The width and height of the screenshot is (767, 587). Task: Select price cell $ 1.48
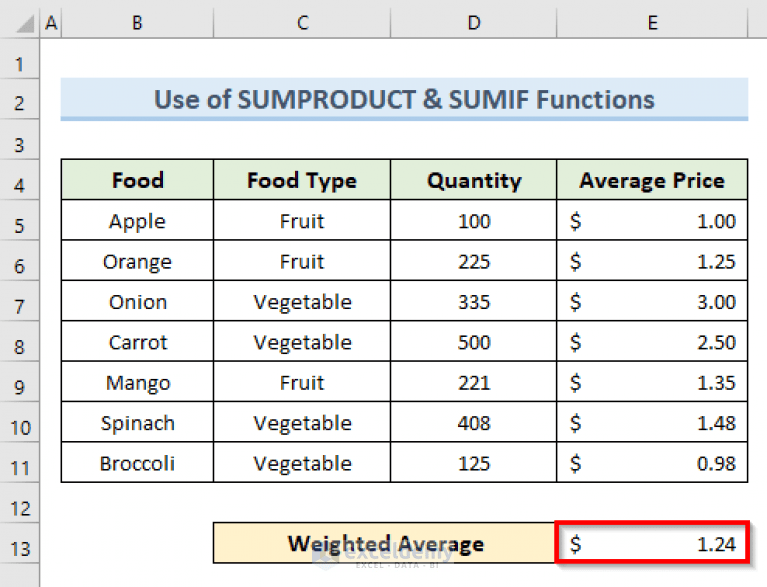pyautogui.click(x=652, y=423)
